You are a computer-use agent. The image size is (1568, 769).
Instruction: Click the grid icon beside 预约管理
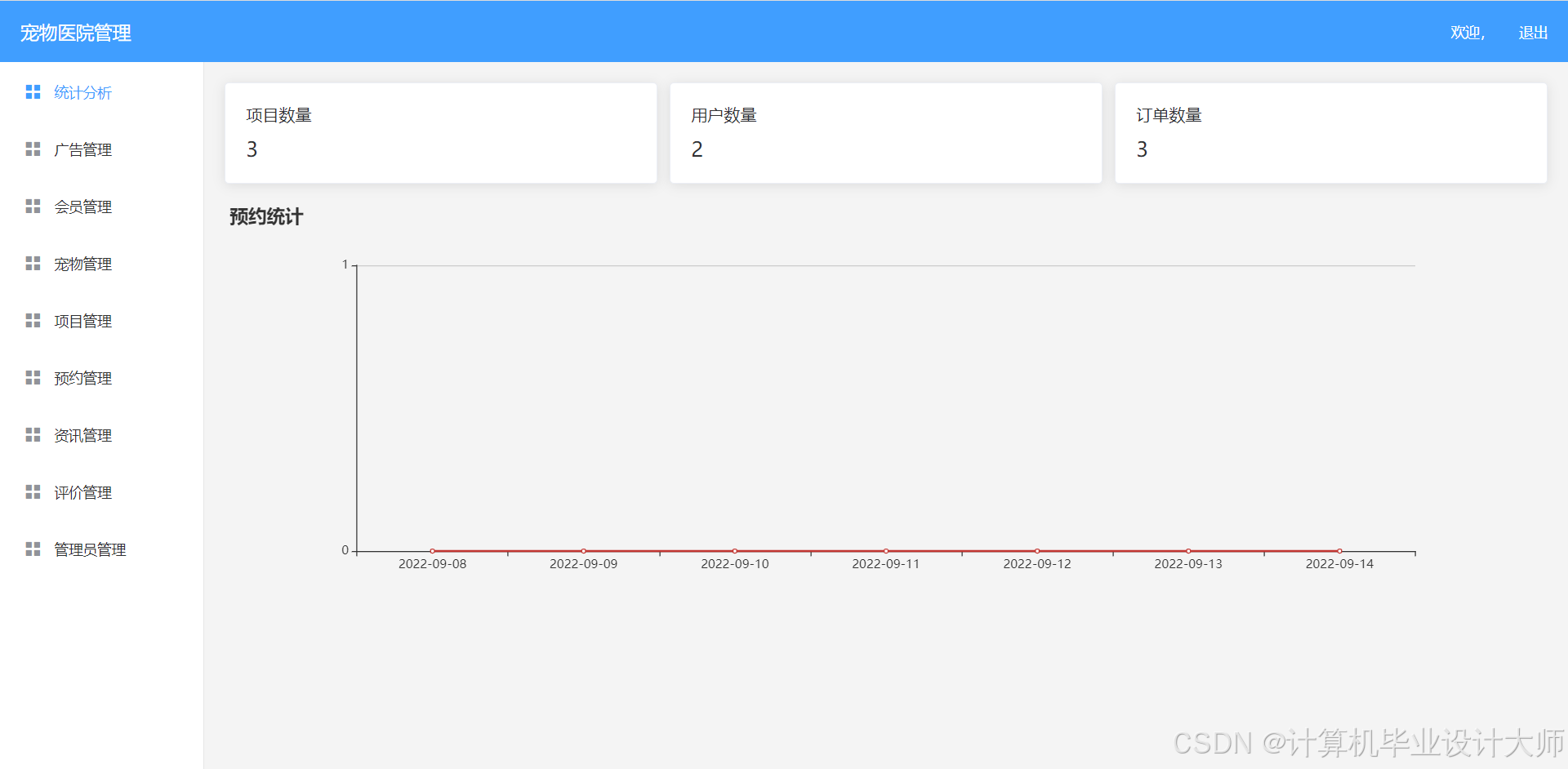[33, 378]
